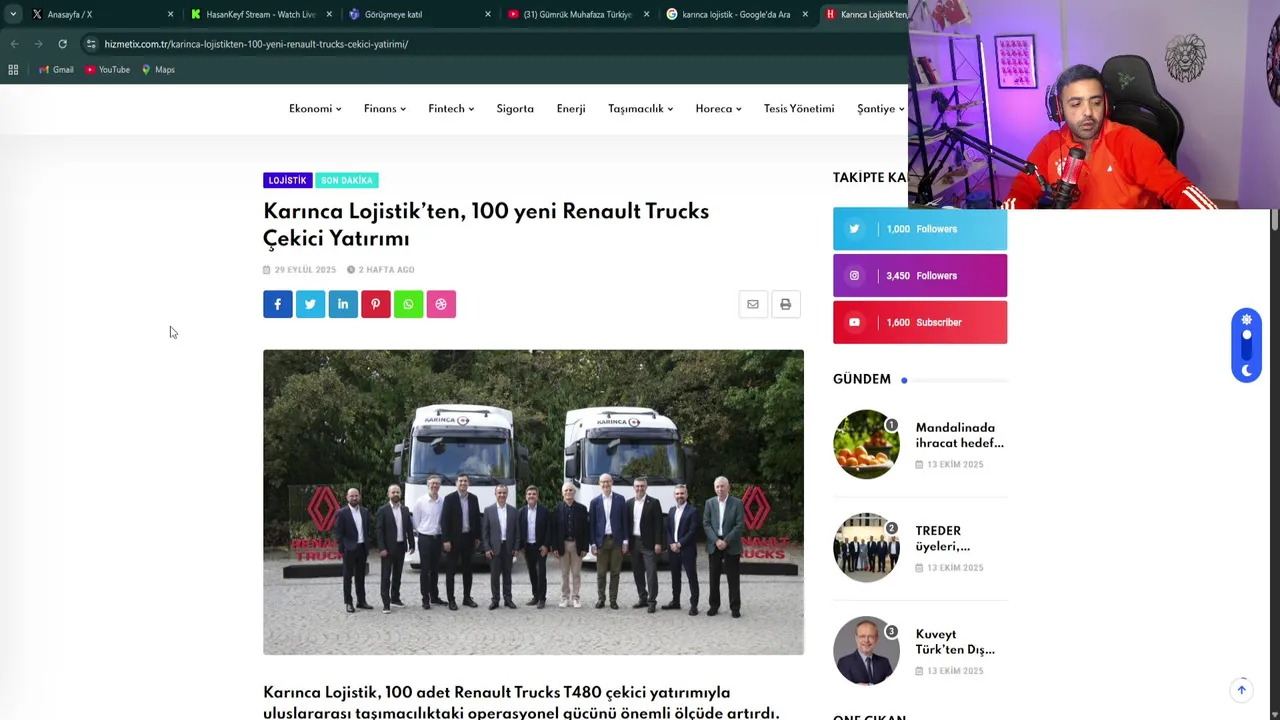Switch to HasanKeyf Stream tab
The width and height of the screenshot is (1280, 720).
[260, 14]
